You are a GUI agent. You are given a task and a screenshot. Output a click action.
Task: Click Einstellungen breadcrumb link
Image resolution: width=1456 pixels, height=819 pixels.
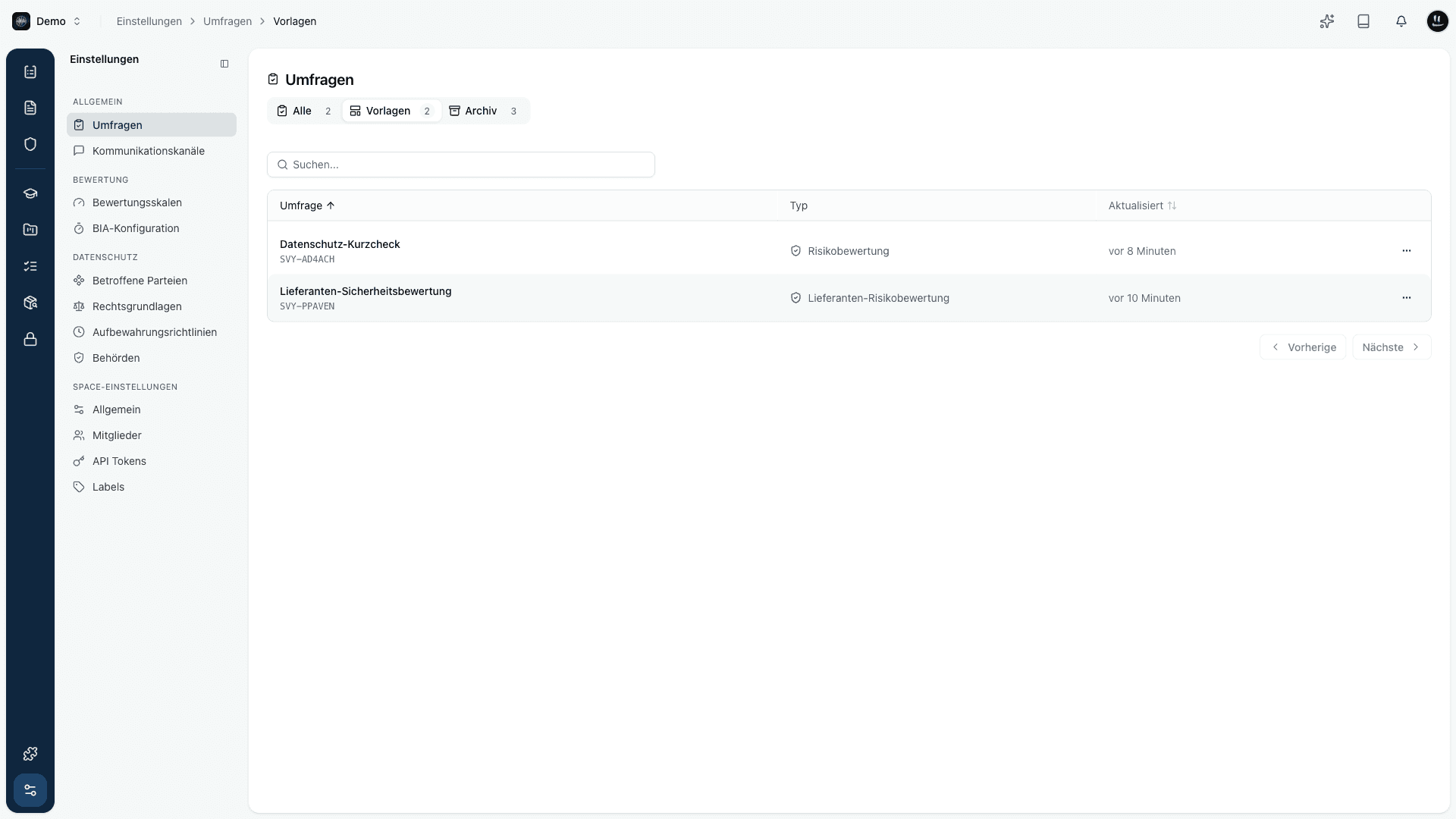[x=149, y=21]
